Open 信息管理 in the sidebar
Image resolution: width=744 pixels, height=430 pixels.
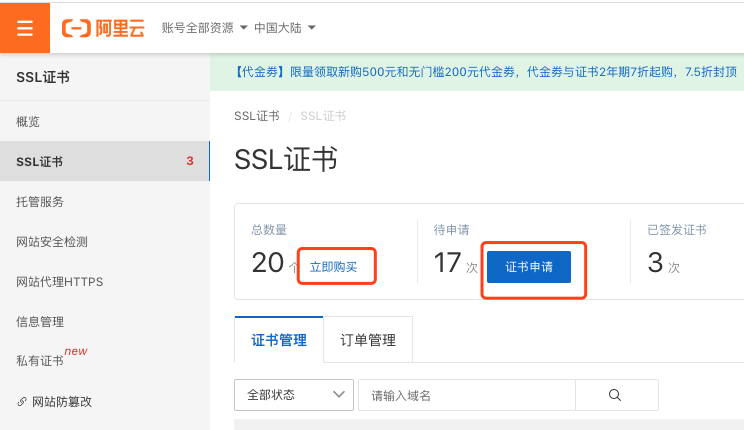click(x=41, y=321)
